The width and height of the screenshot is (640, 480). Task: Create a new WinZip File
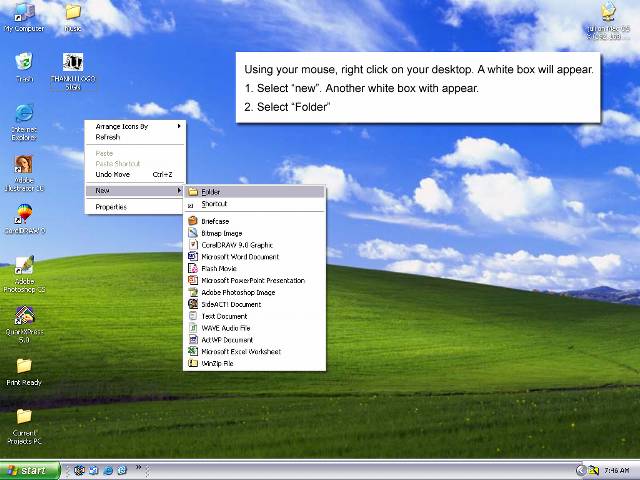coord(255,363)
